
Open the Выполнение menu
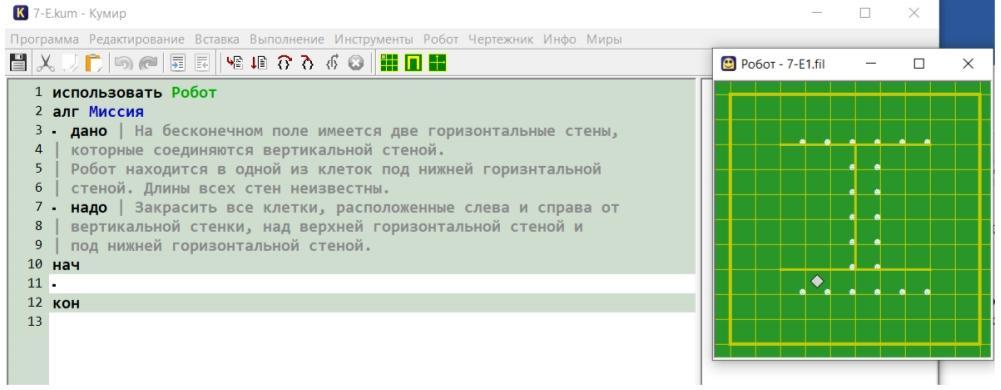tap(287, 40)
